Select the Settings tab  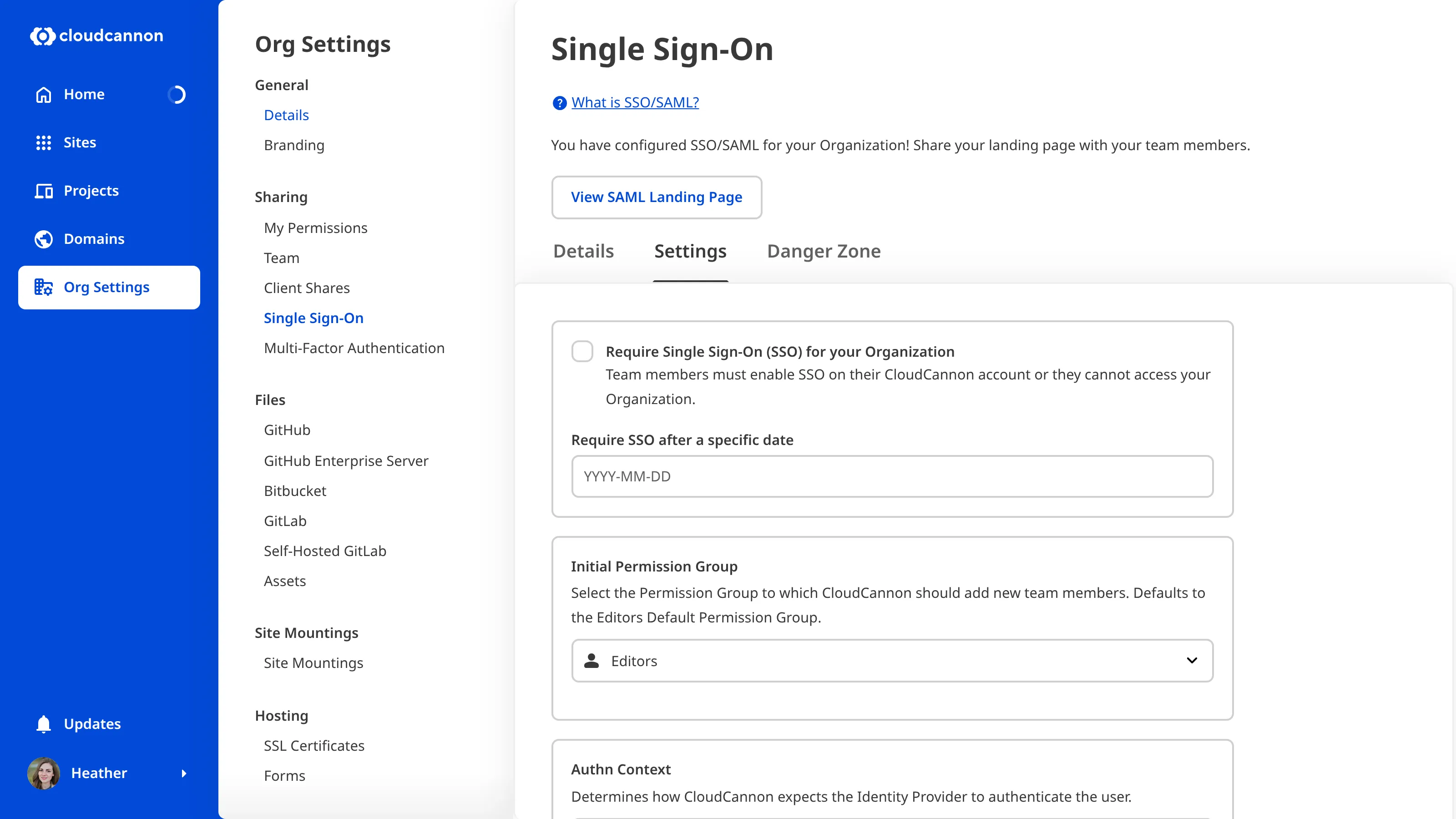[x=690, y=251]
